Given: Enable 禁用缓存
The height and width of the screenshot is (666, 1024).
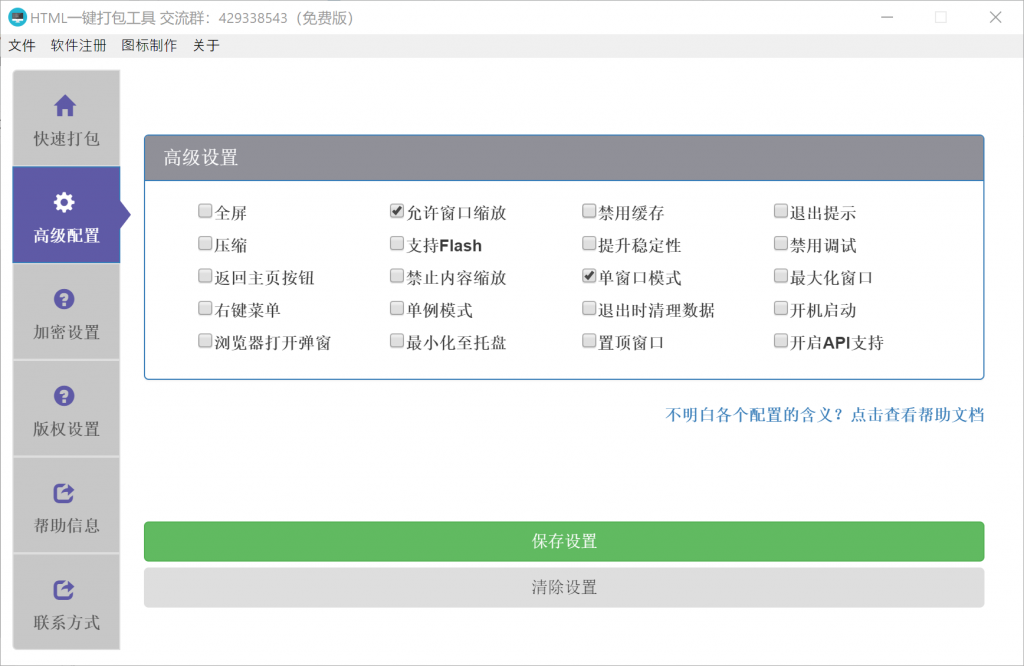Looking at the screenshot, I should pyautogui.click(x=589, y=211).
